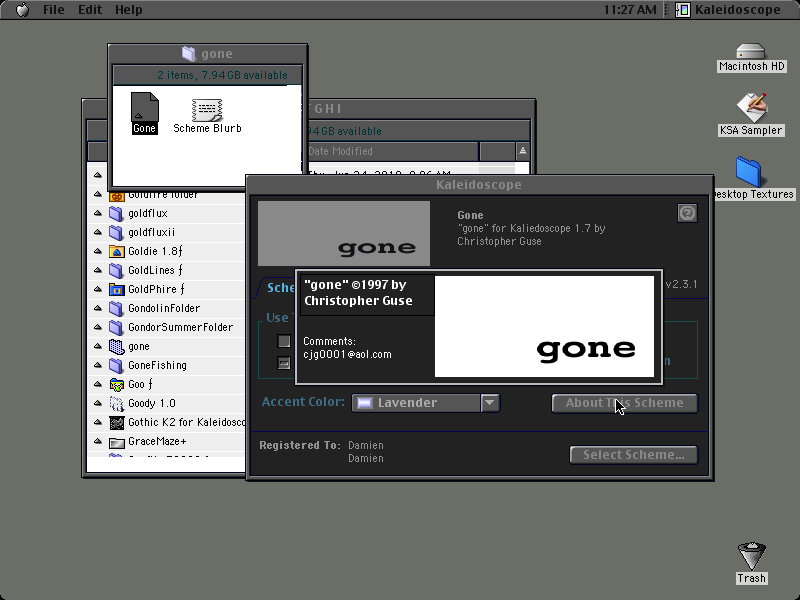800x600 pixels.
Task: Expand the goldflux folder row
Action: click(98, 213)
